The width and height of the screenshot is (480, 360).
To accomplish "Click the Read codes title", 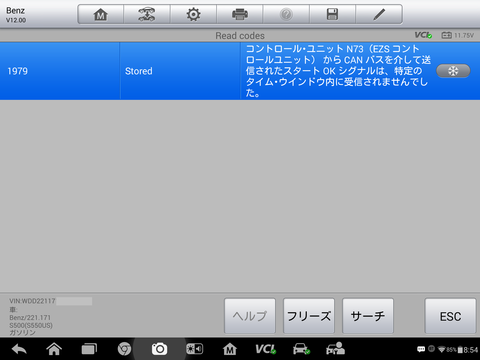I will click(240, 36).
